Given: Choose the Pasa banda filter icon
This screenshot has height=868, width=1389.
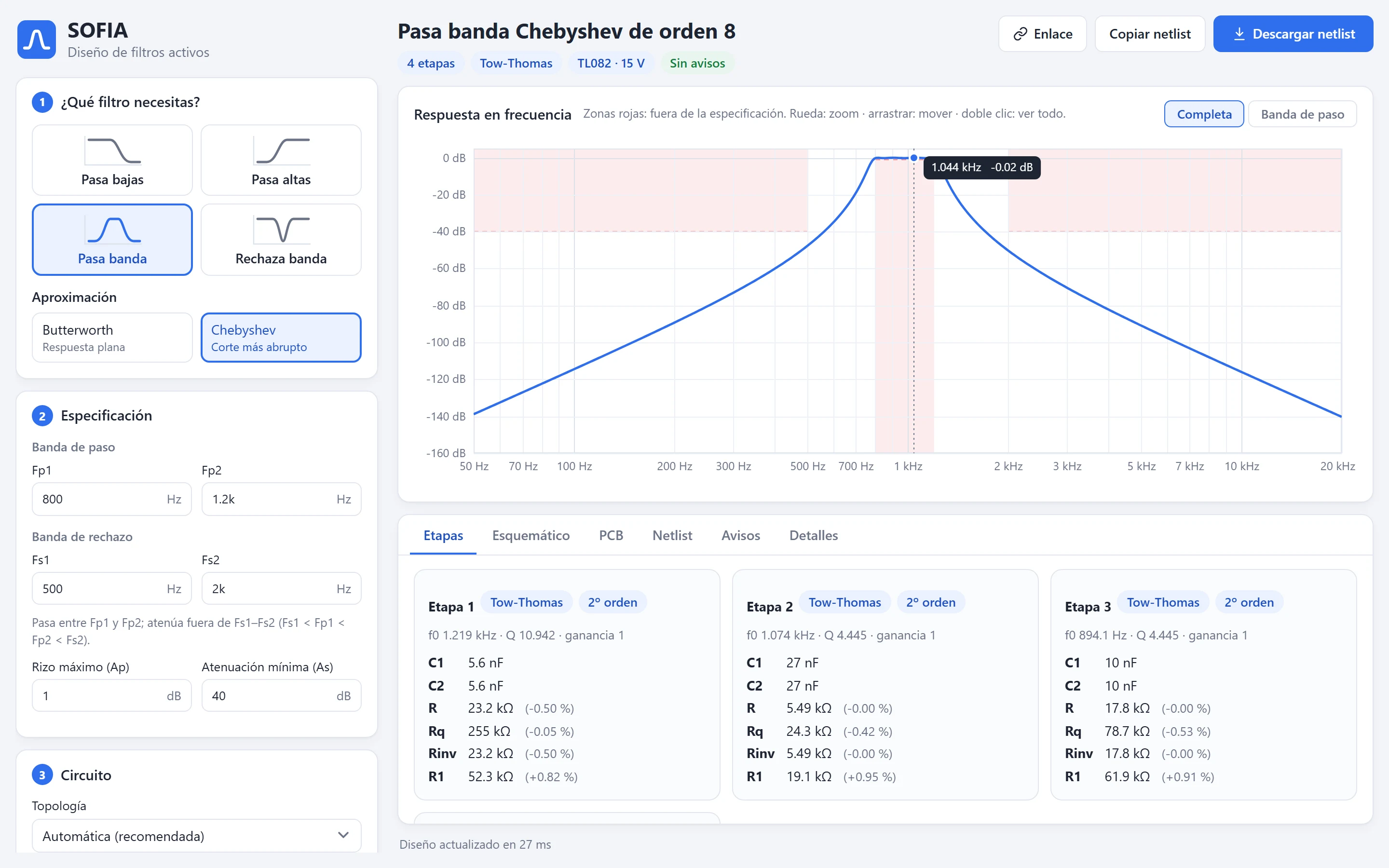Looking at the screenshot, I should tap(112, 230).
